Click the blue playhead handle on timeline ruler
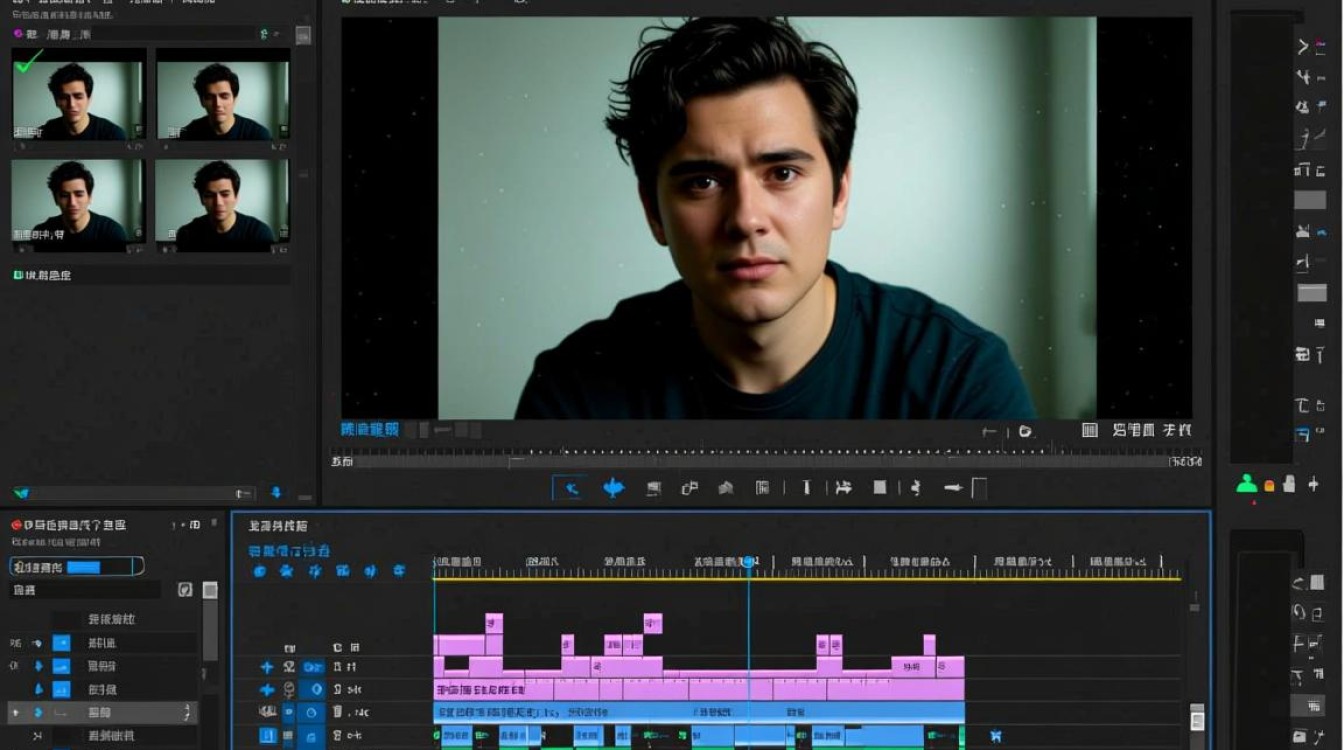The width and height of the screenshot is (1344, 750). click(748, 563)
